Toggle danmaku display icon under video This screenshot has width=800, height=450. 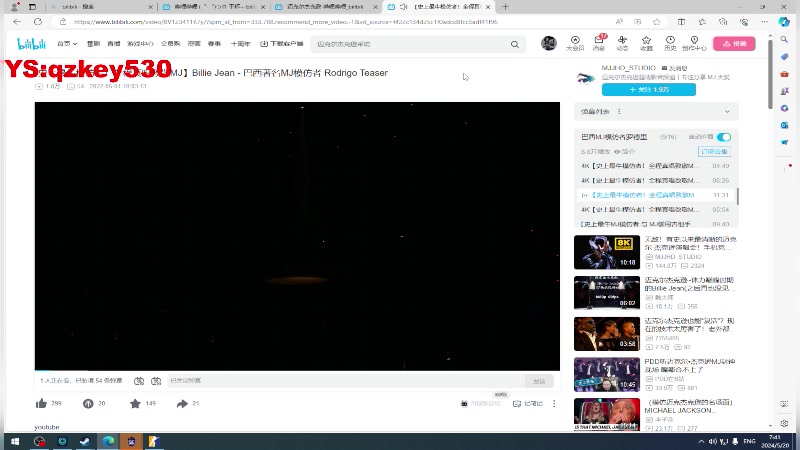139,381
